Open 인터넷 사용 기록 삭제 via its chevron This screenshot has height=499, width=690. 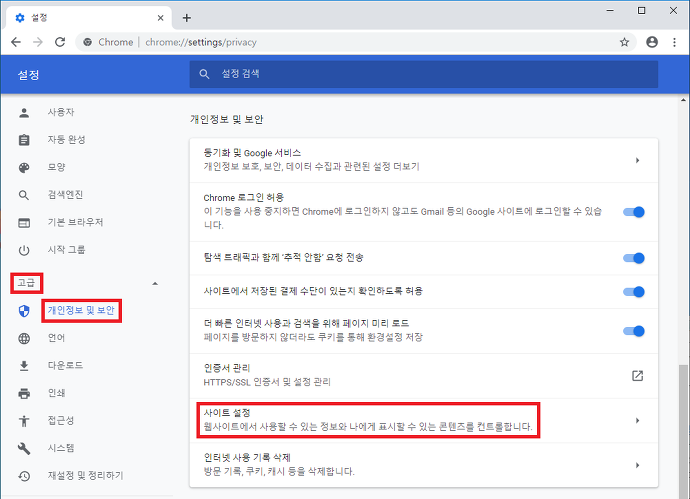(637, 465)
